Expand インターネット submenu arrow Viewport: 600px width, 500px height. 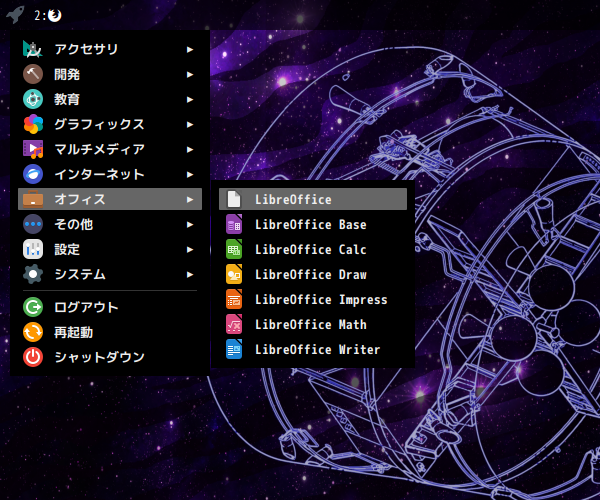pyautogui.click(x=190, y=174)
